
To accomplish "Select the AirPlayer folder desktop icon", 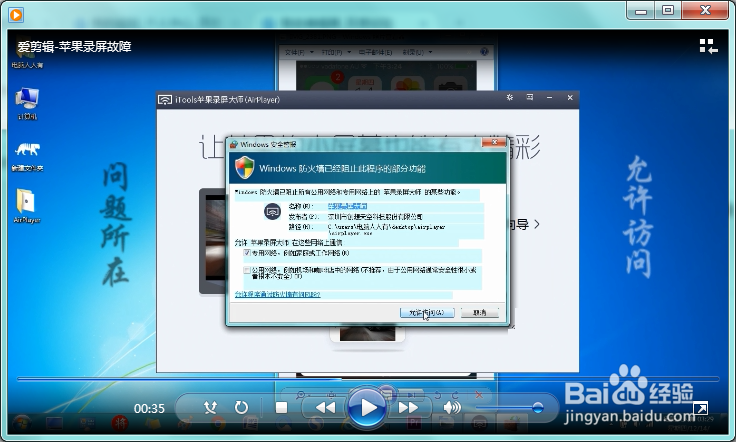I will [x=27, y=206].
